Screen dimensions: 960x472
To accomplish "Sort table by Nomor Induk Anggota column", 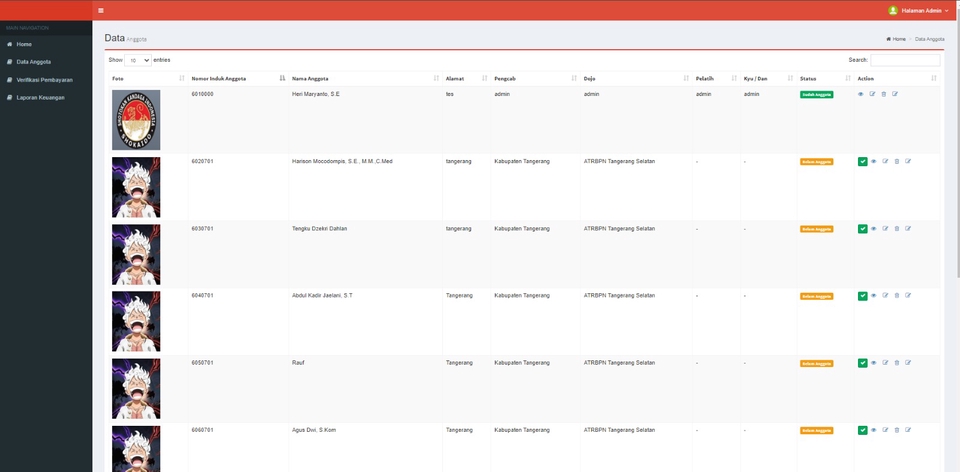I will (238, 78).
